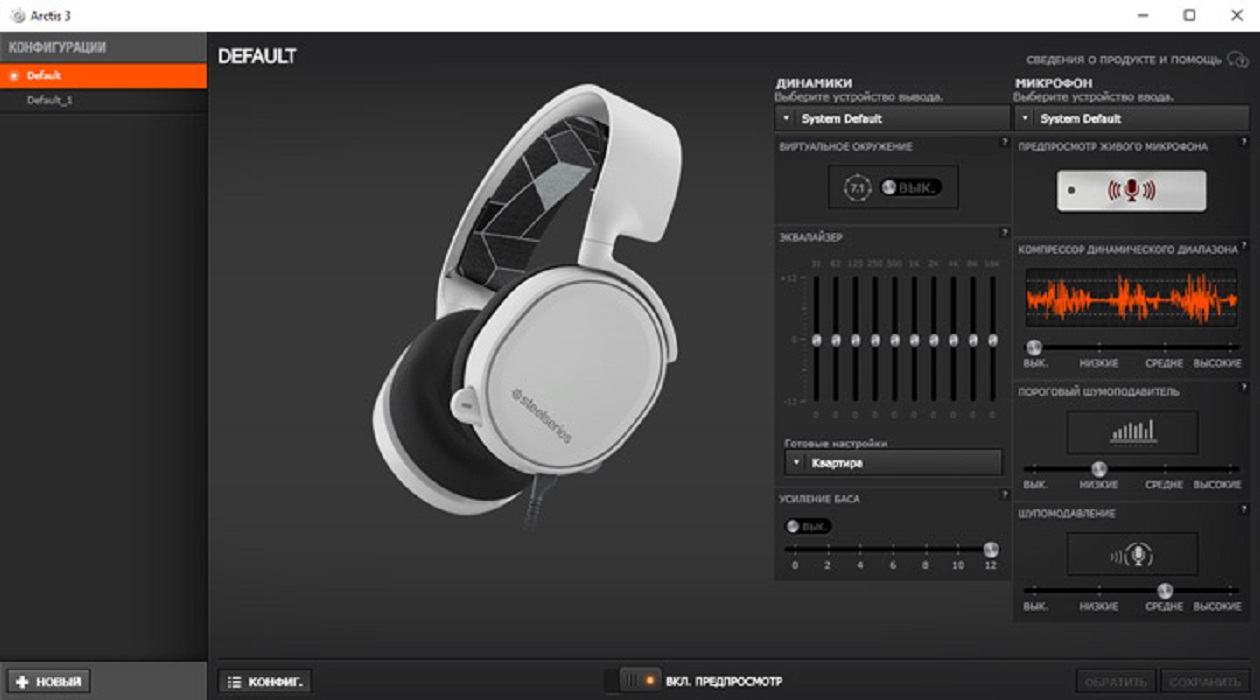Click the orange dot beside Default configuration
This screenshot has height=700, width=1260.
click(x=14, y=76)
